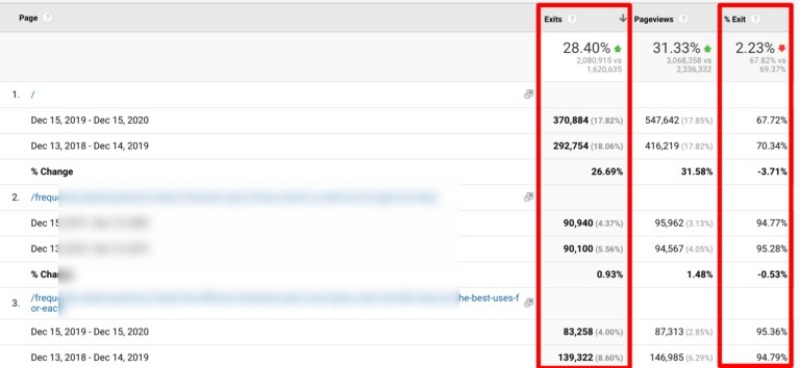Select the 83,258 exits cell

click(578, 332)
